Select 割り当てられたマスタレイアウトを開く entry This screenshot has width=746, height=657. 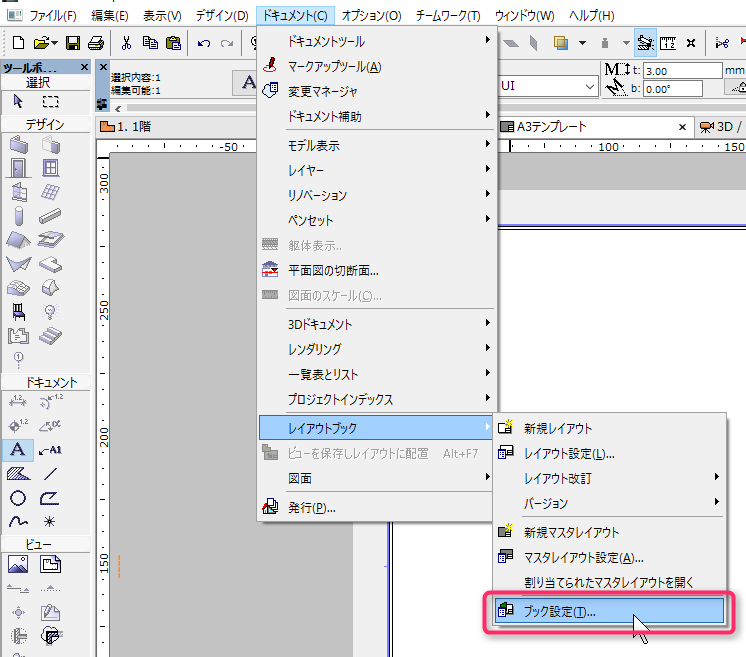609,582
